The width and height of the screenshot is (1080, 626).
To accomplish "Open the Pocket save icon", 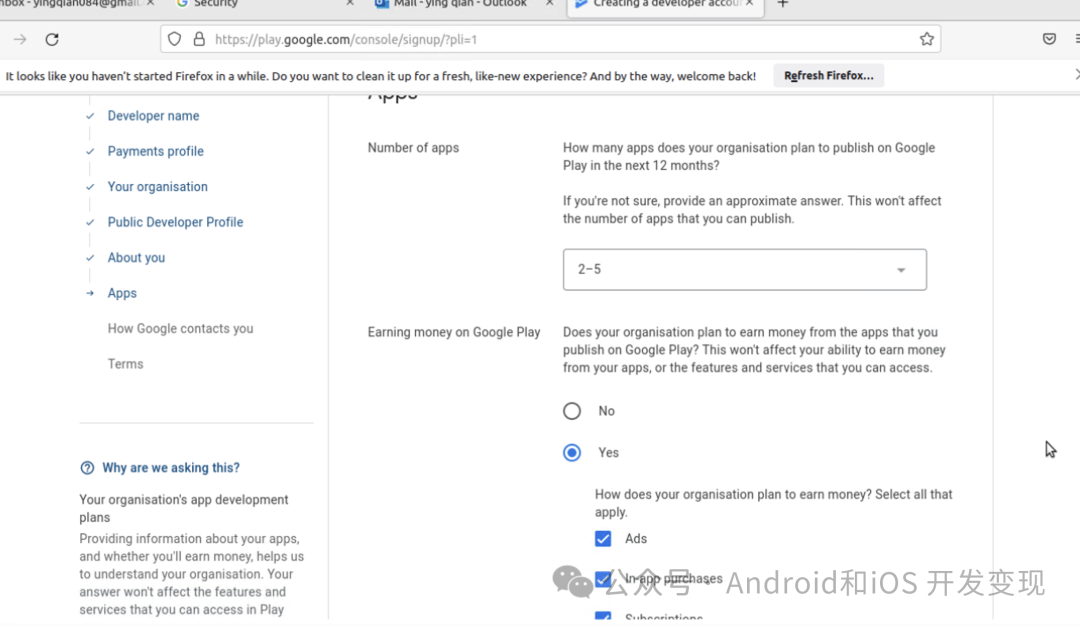I will (x=1049, y=39).
